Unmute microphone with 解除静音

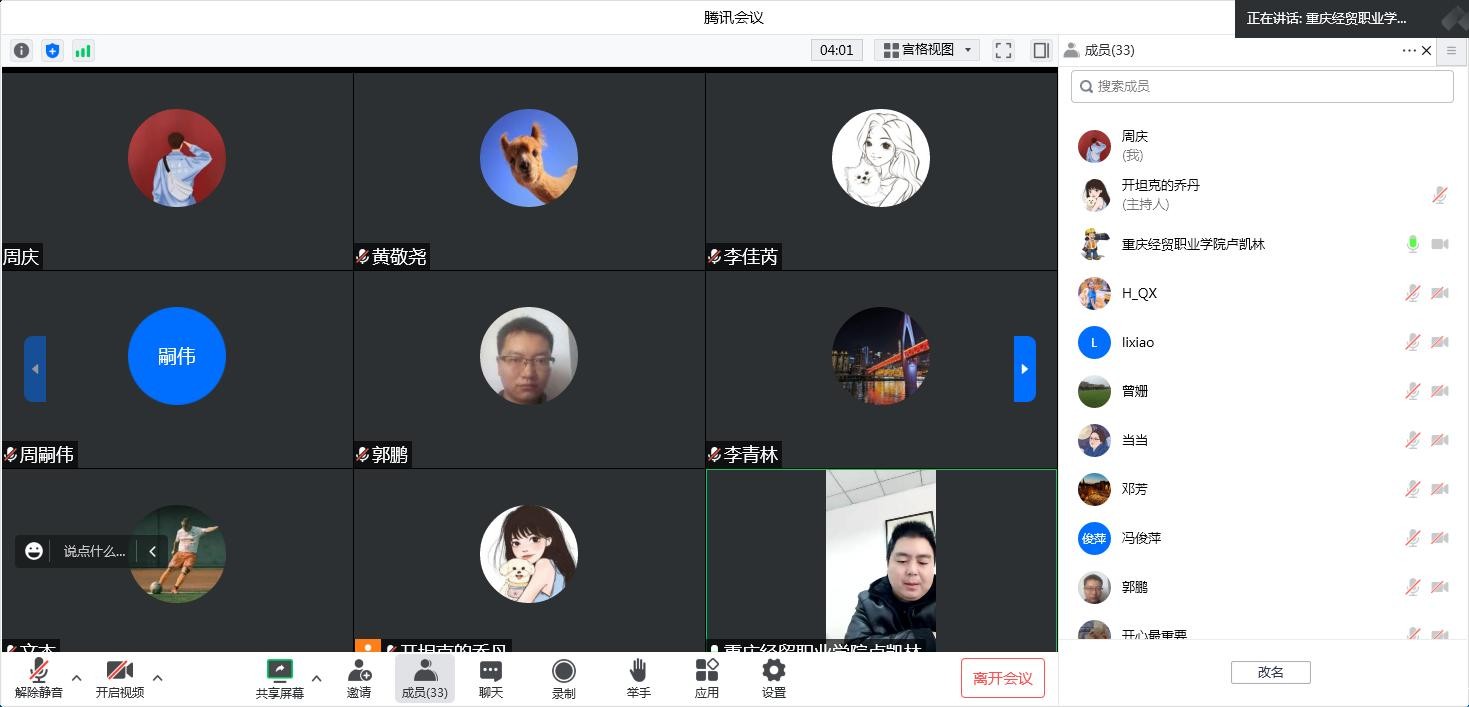click(39, 678)
